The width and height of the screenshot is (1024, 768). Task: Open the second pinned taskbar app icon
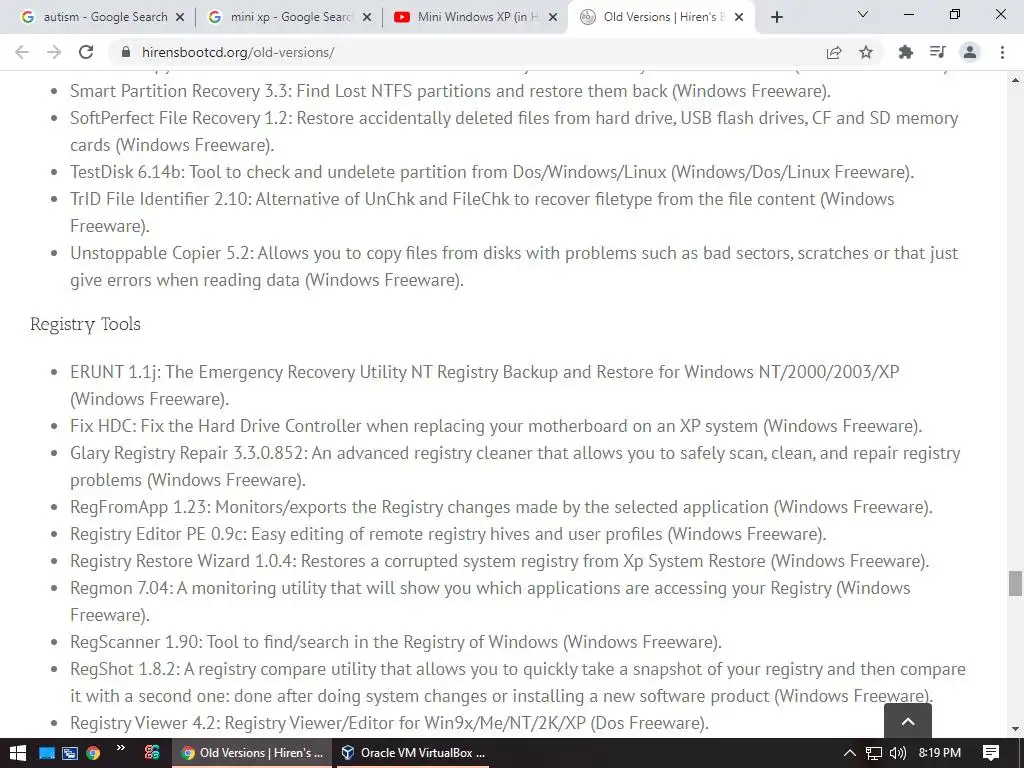coord(70,753)
